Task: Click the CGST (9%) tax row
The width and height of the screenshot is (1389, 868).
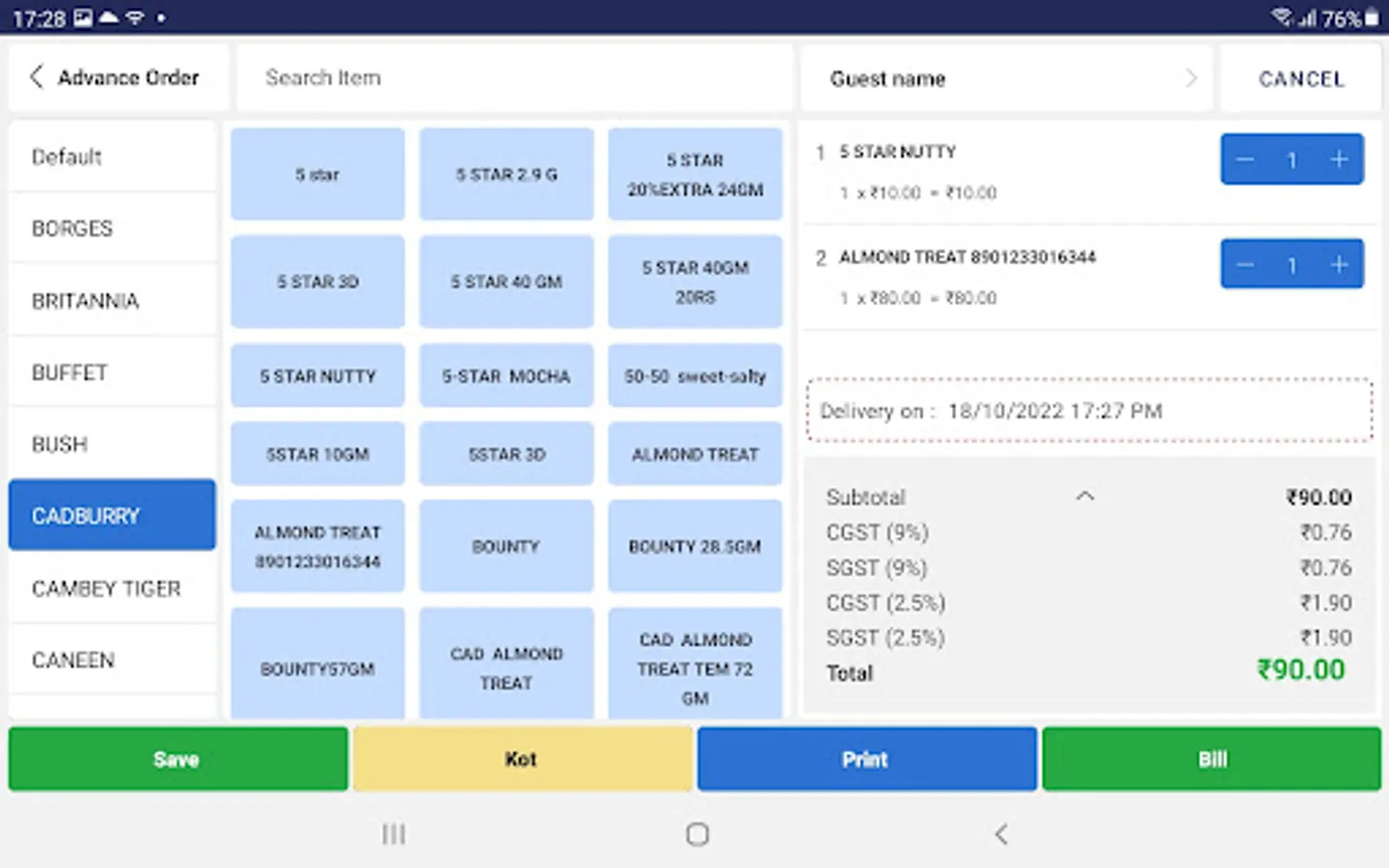Action: 1089,532
